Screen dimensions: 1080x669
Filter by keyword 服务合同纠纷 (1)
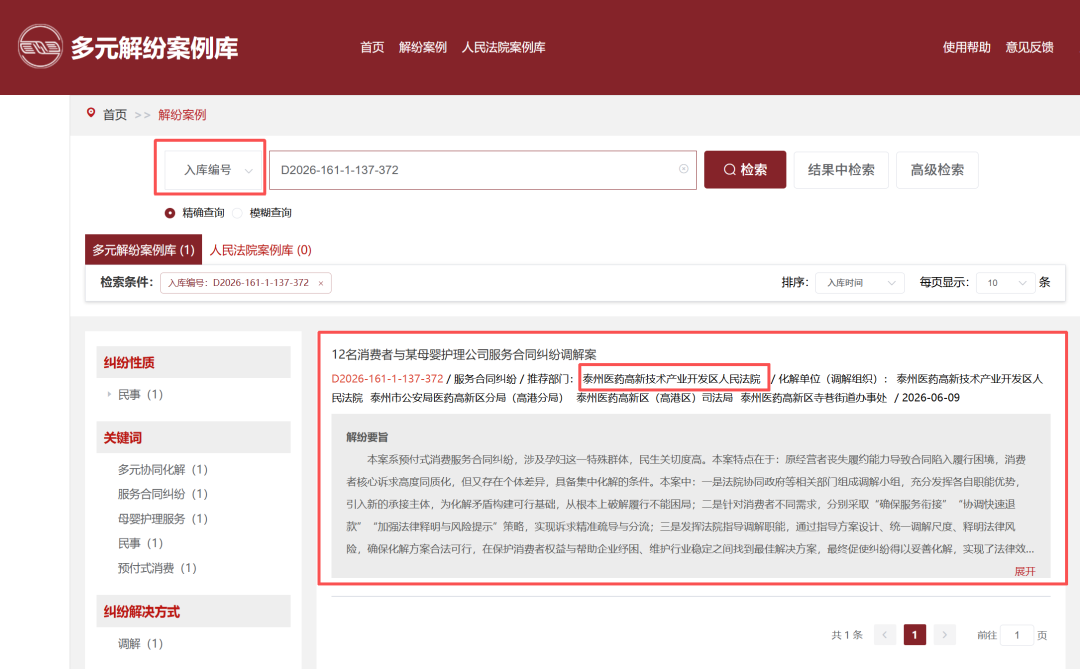[163, 494]
